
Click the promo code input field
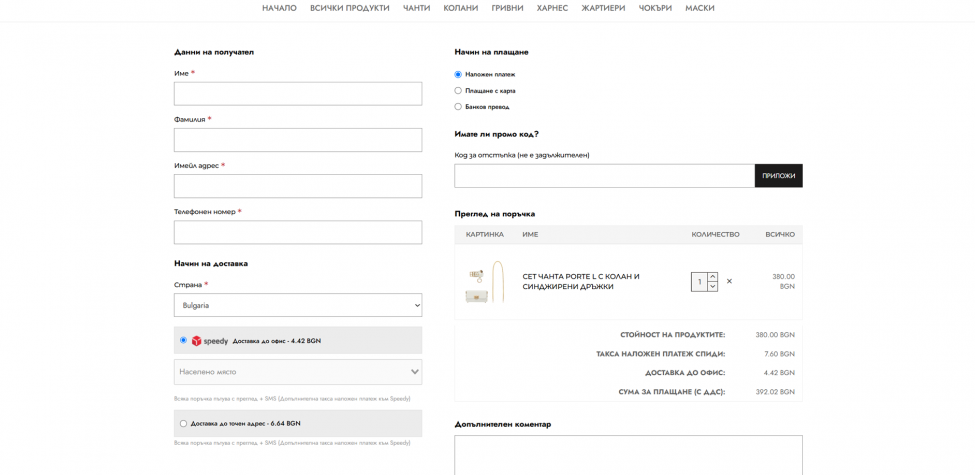click(x=604, y=176)
